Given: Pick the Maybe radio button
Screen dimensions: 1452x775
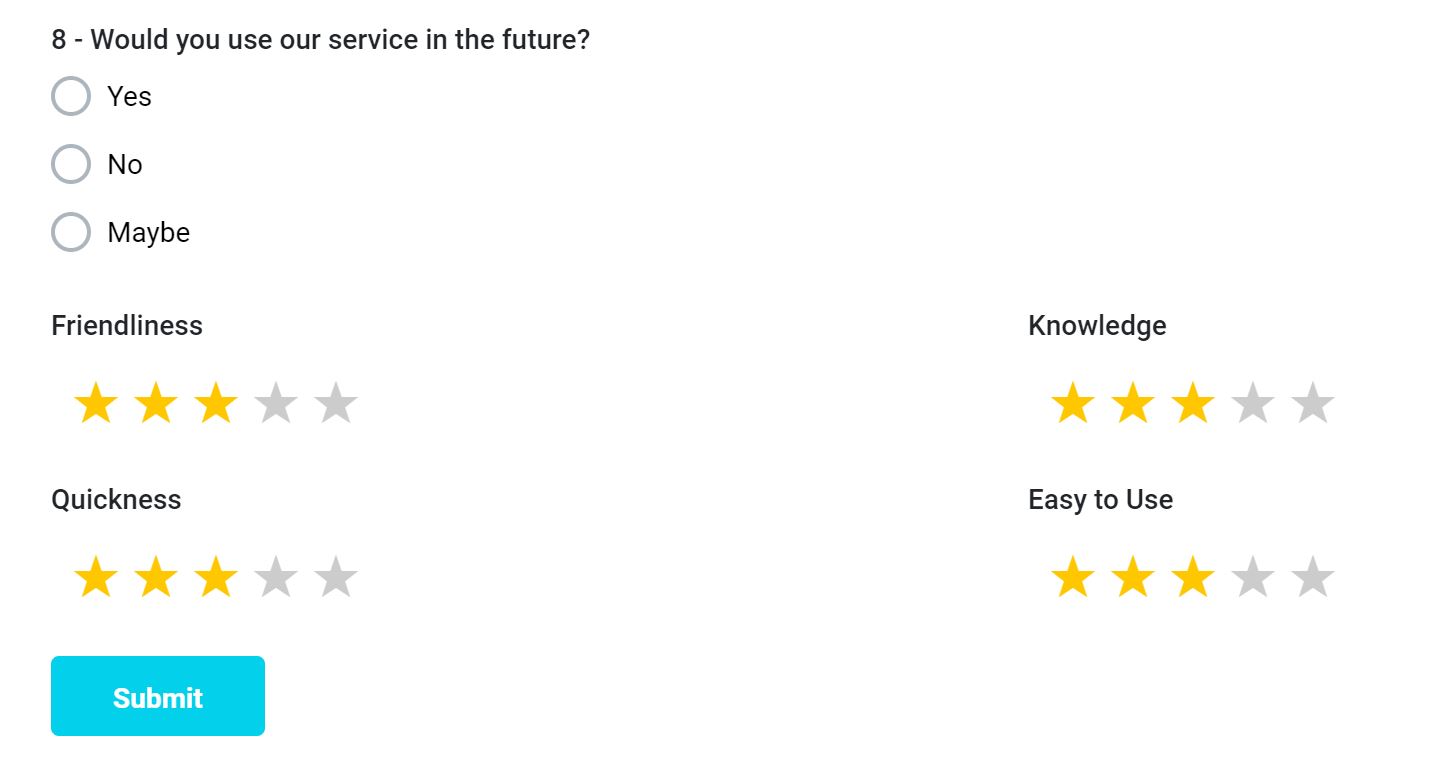Looking at the screenshot, I should coord(71,233).
